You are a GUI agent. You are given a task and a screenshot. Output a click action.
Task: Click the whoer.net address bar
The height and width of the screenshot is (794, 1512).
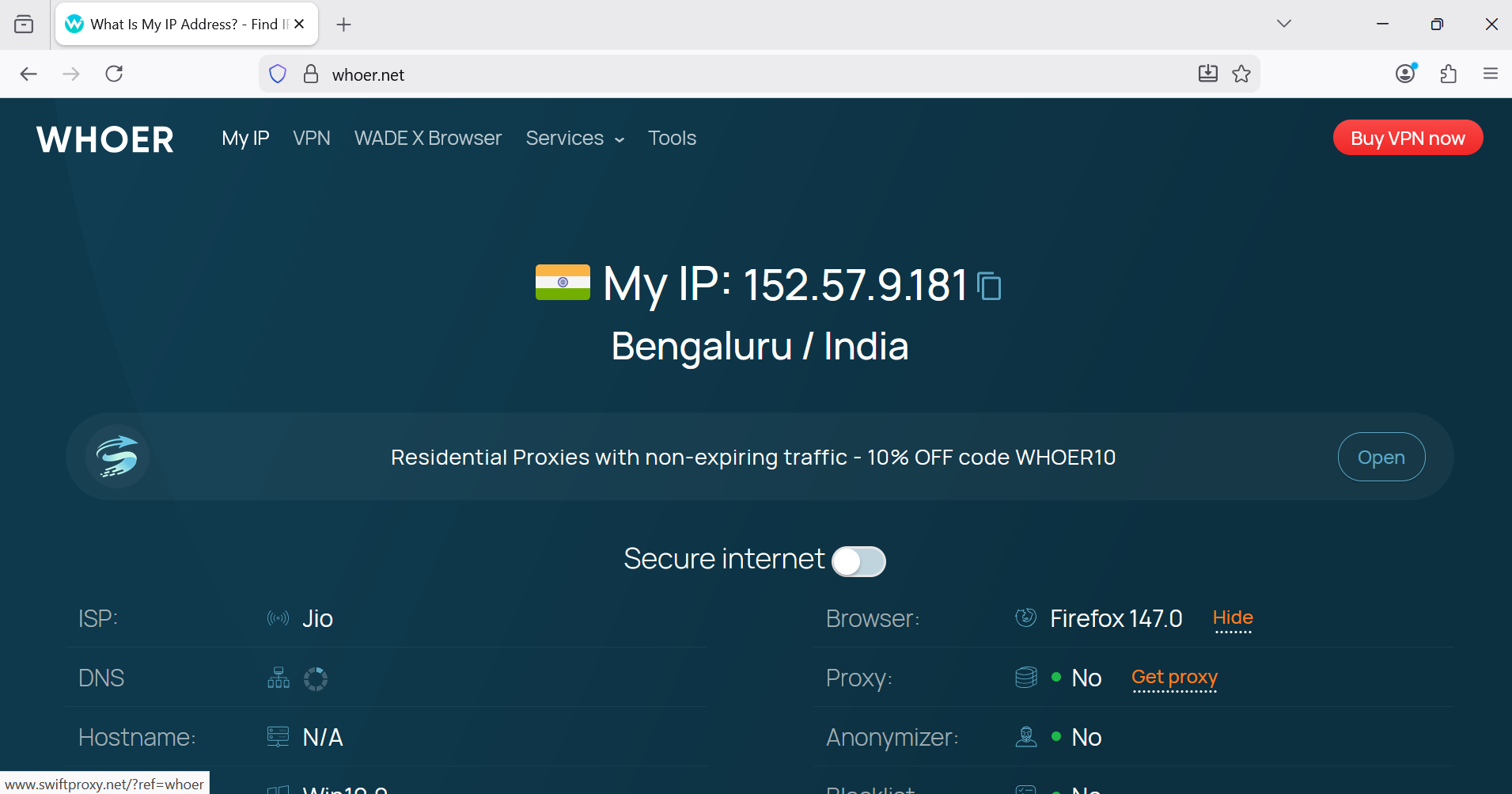pyautogui.click(x=712, y=74)
